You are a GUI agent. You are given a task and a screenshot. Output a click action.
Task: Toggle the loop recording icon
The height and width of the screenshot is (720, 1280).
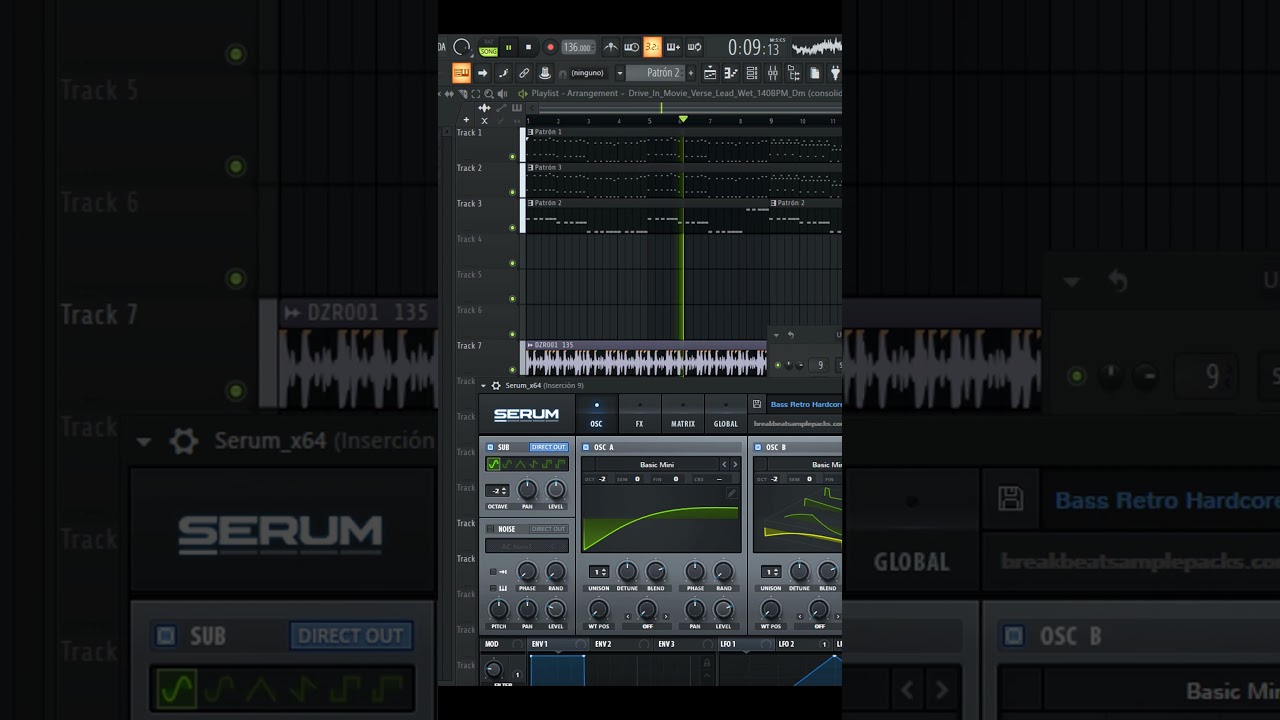pos(694,47)
